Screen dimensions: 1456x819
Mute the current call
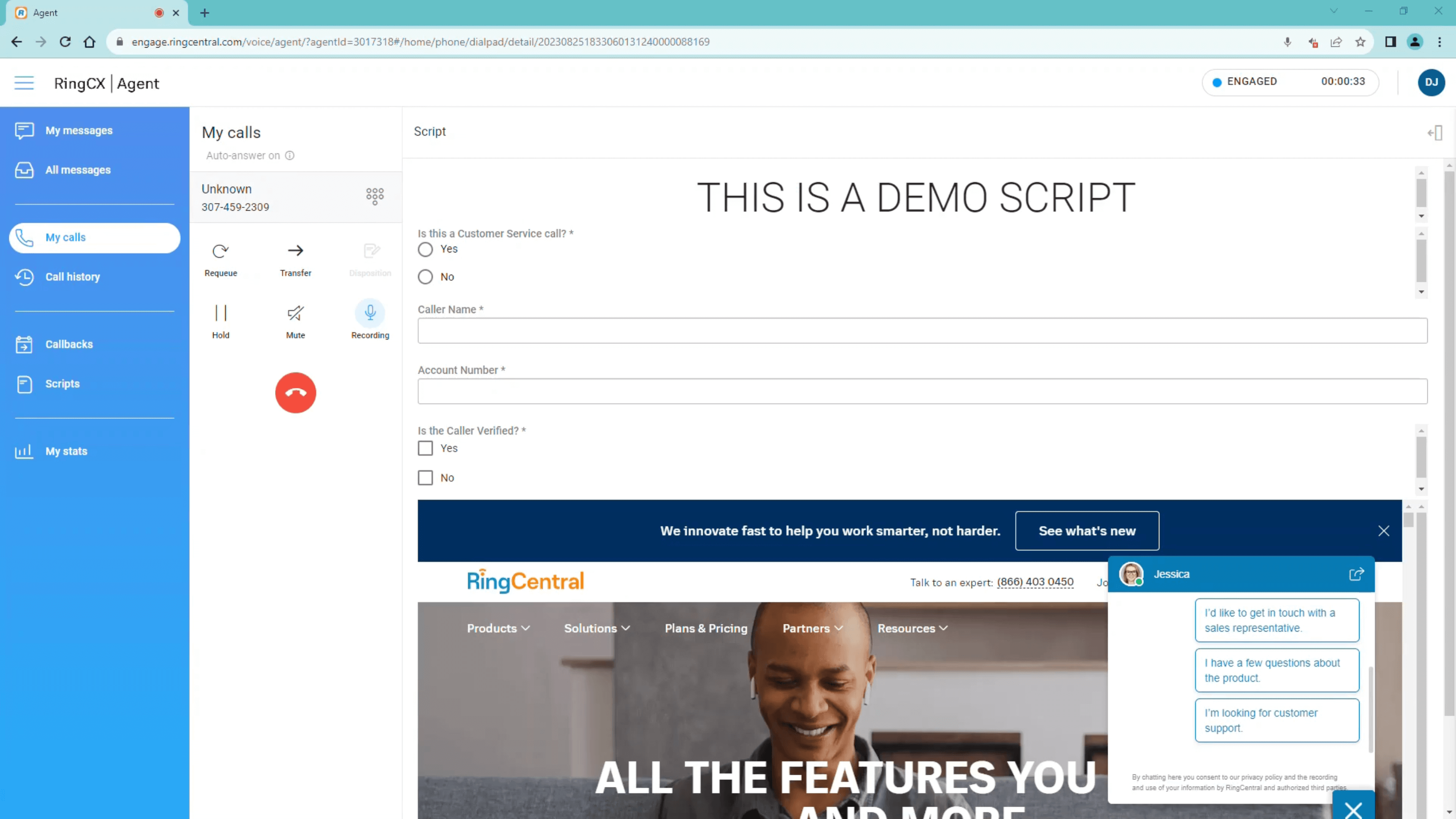click(x=295, y=319)
